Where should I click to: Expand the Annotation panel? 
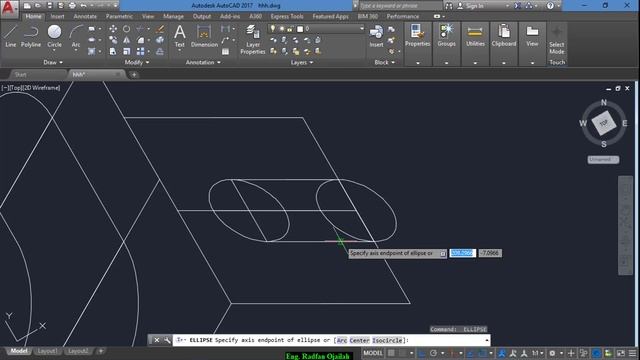pos(203,62)
